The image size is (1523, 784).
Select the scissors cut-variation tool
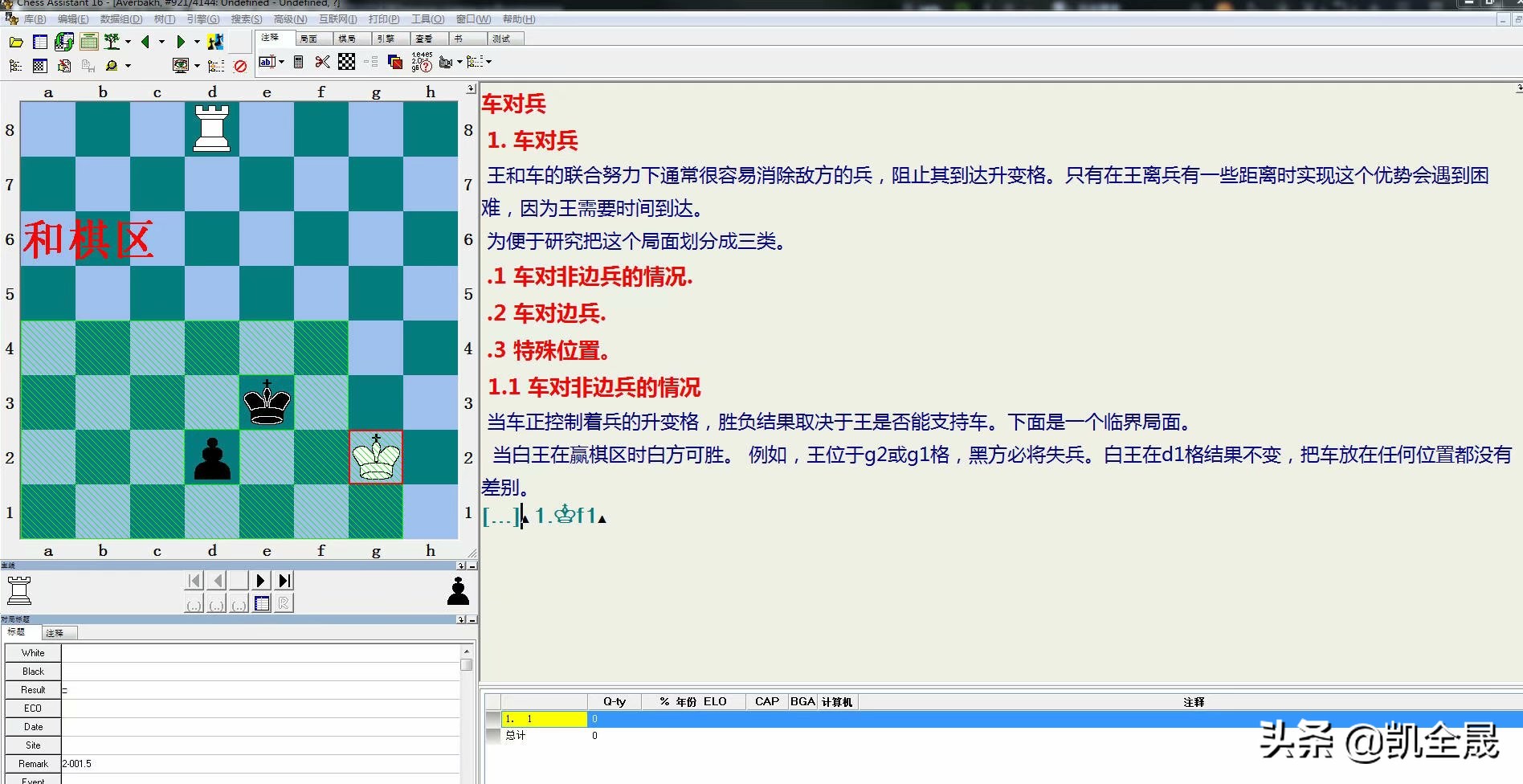point(321,63)
